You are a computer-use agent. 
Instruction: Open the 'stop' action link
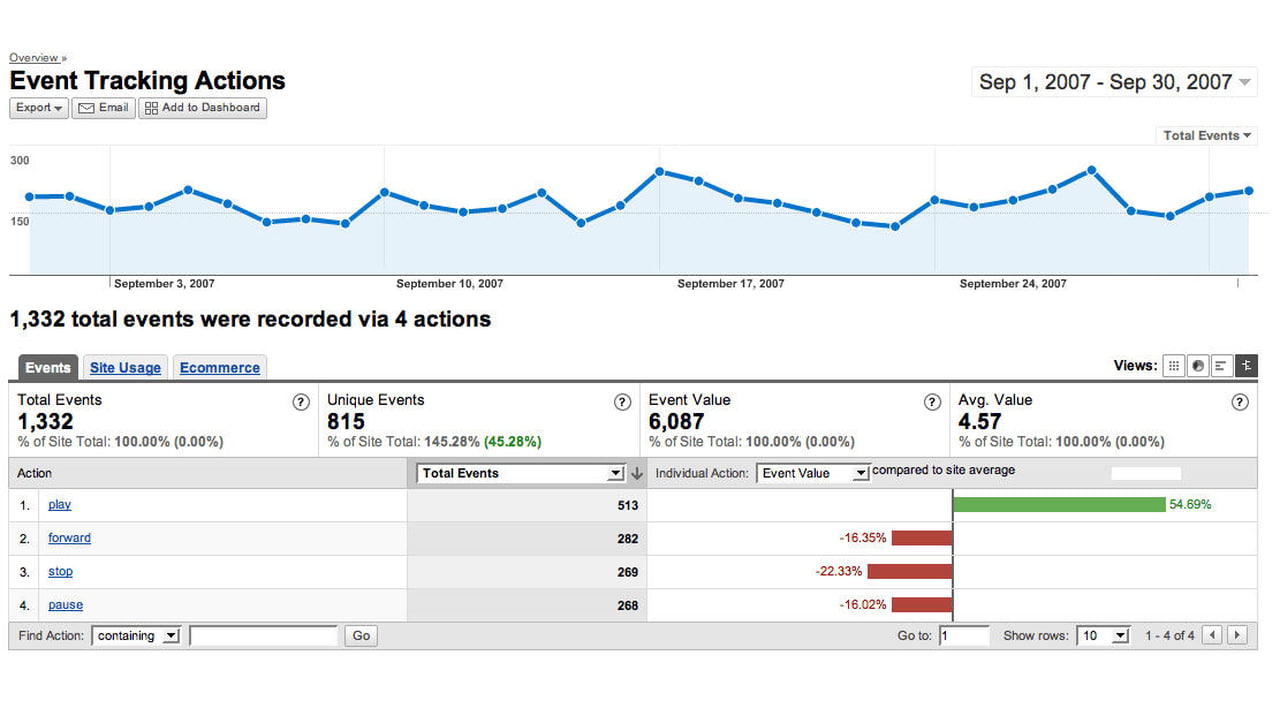pos(60,572)
